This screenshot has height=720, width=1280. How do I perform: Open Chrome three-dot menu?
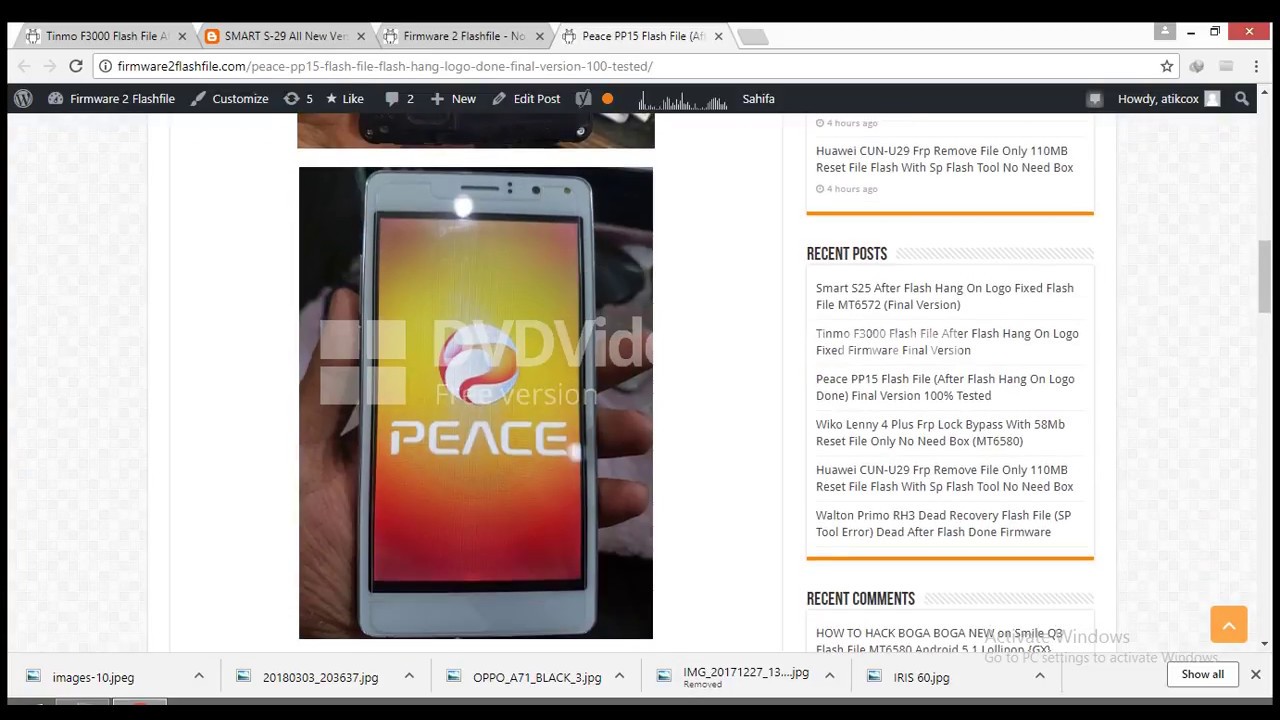1255,66
